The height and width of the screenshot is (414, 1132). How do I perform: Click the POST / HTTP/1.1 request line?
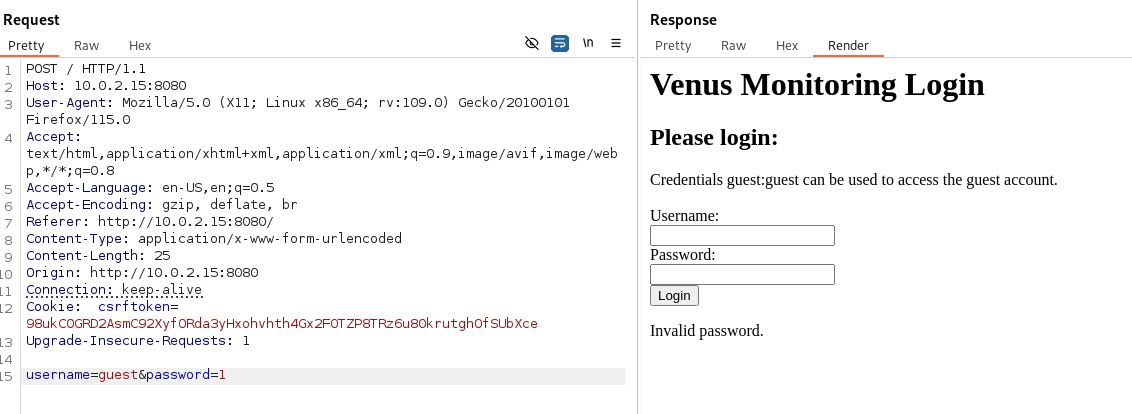click(86, 69)
